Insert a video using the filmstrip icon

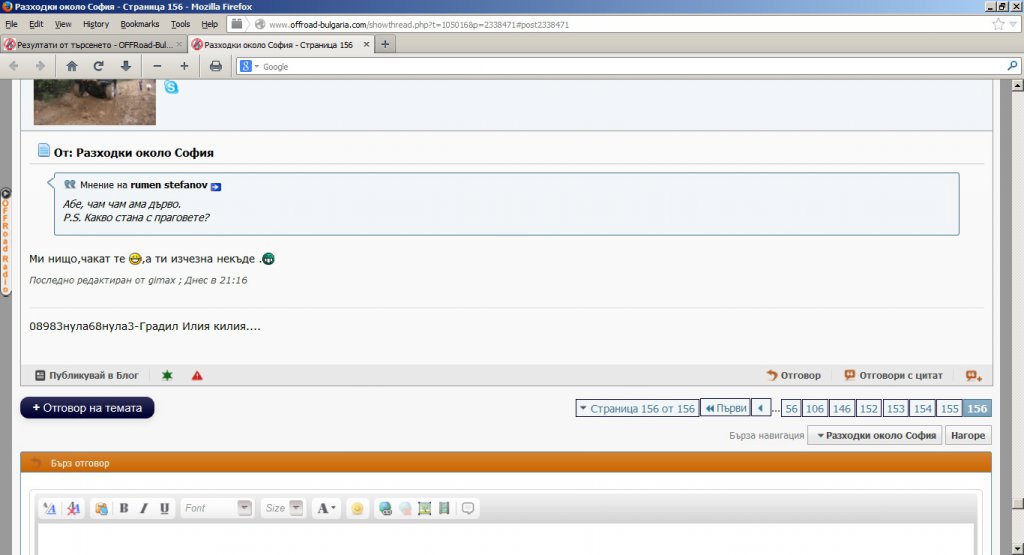[x=444, y=508]
